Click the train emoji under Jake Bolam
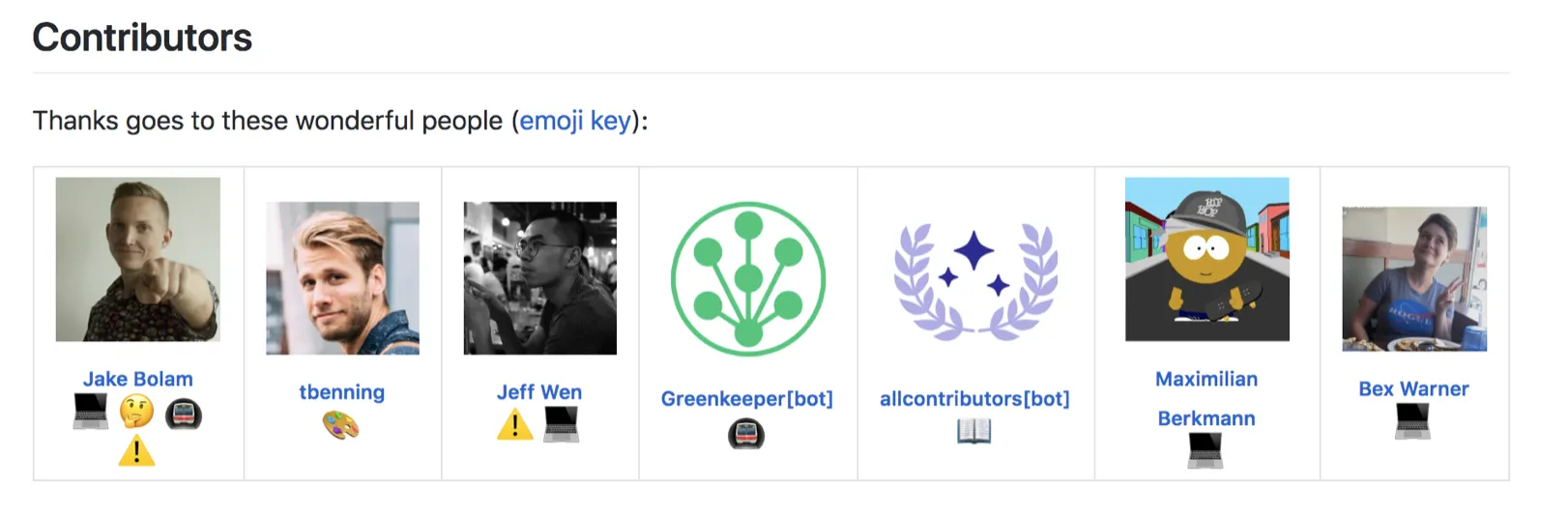This screenshot has height=514, width=1568. pyautogui.click(x=184, y=414)
